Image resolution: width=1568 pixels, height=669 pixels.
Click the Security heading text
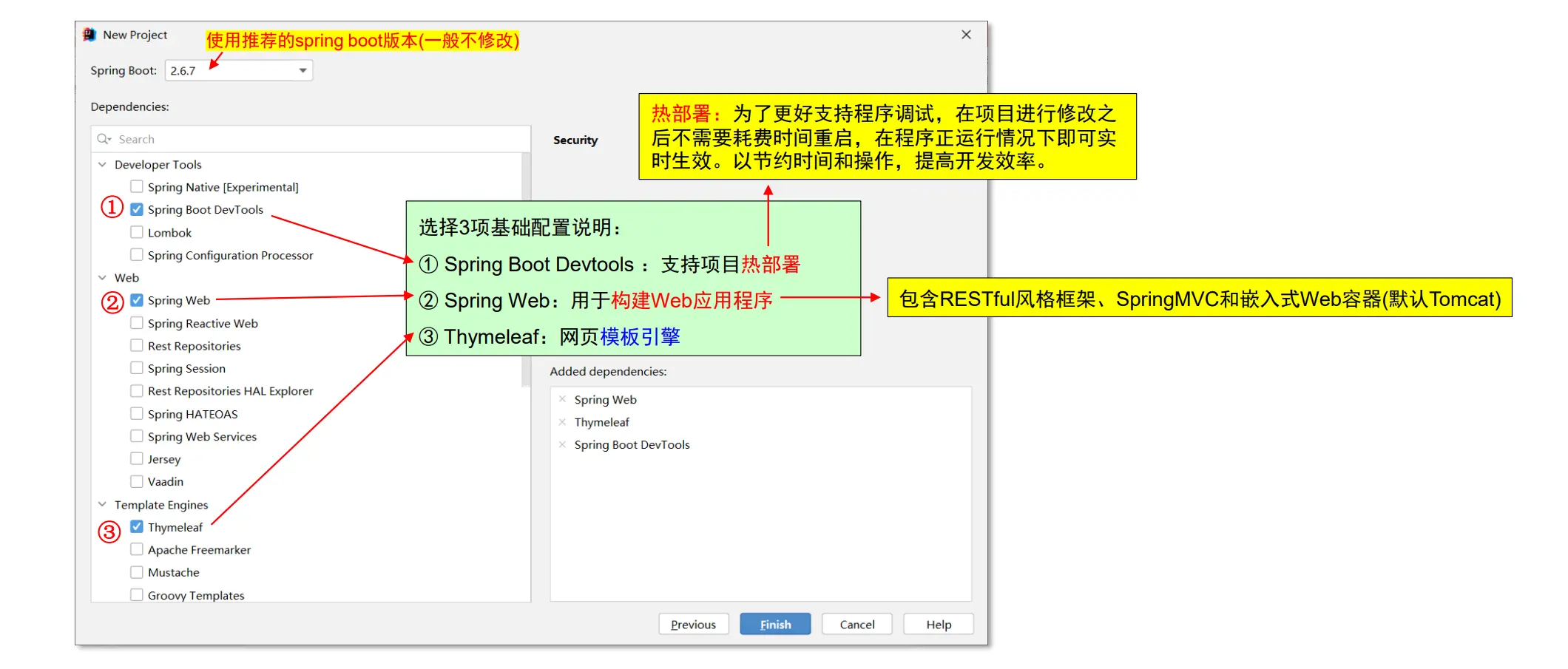575,140
